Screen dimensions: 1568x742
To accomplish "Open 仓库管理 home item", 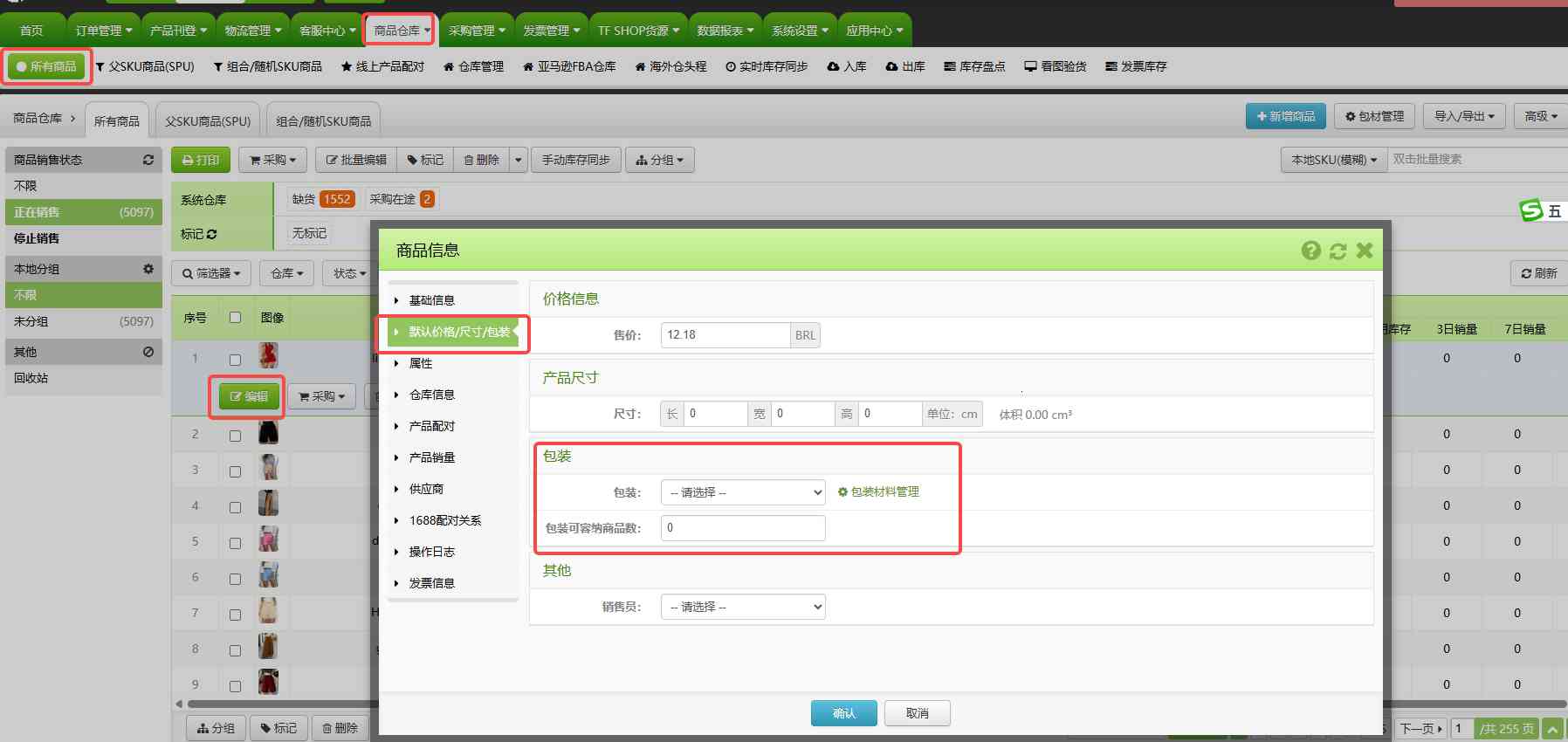I will (474, 66).
